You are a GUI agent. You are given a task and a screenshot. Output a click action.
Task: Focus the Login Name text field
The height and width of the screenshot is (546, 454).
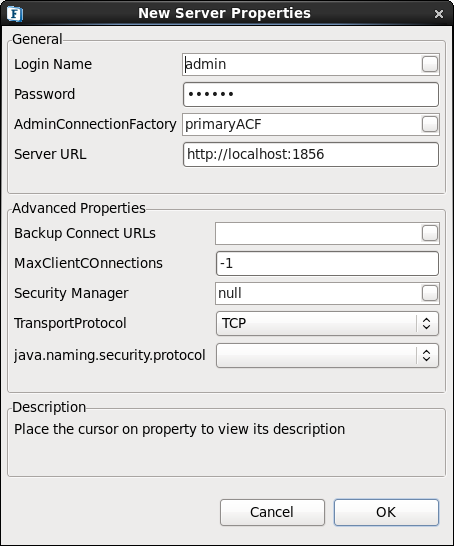point(302,64)
